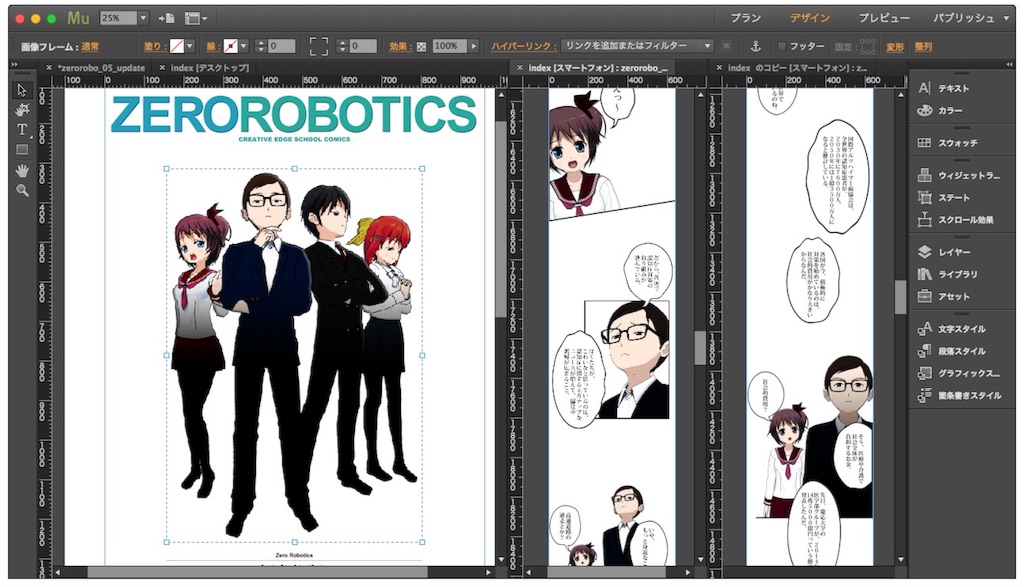Image resolution: width=1024 pixels, height=587 pixels.
Task: Open the stroke color dropdown arrow
Action: click(243, 46)
